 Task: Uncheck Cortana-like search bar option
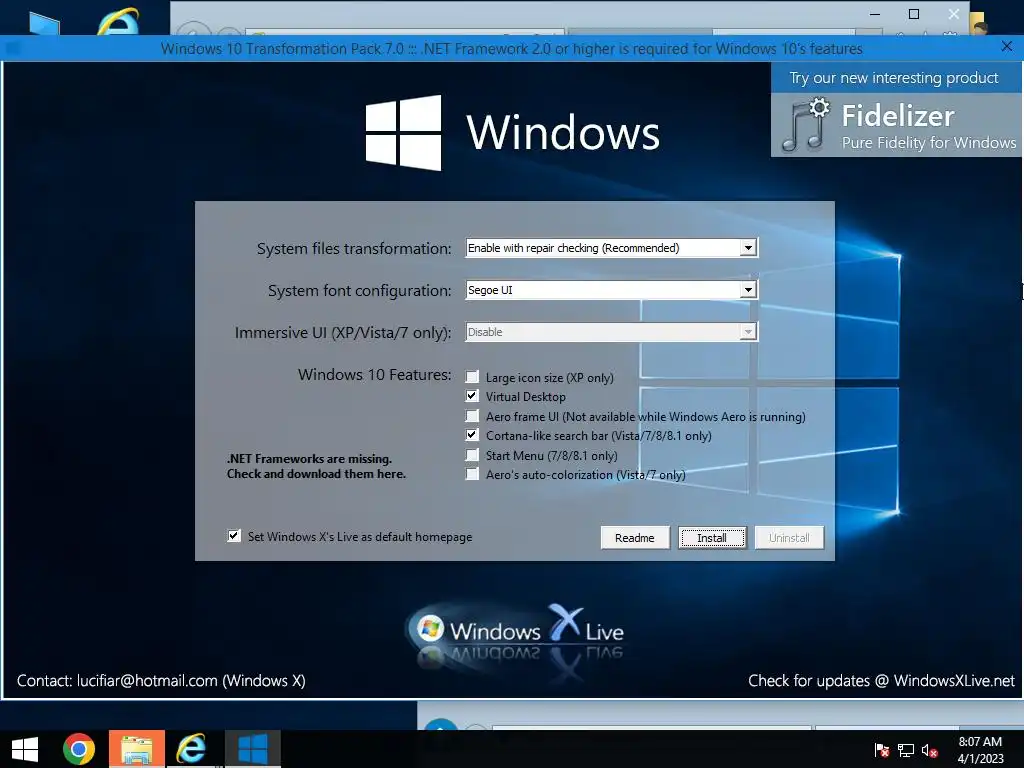coord(472,435)
